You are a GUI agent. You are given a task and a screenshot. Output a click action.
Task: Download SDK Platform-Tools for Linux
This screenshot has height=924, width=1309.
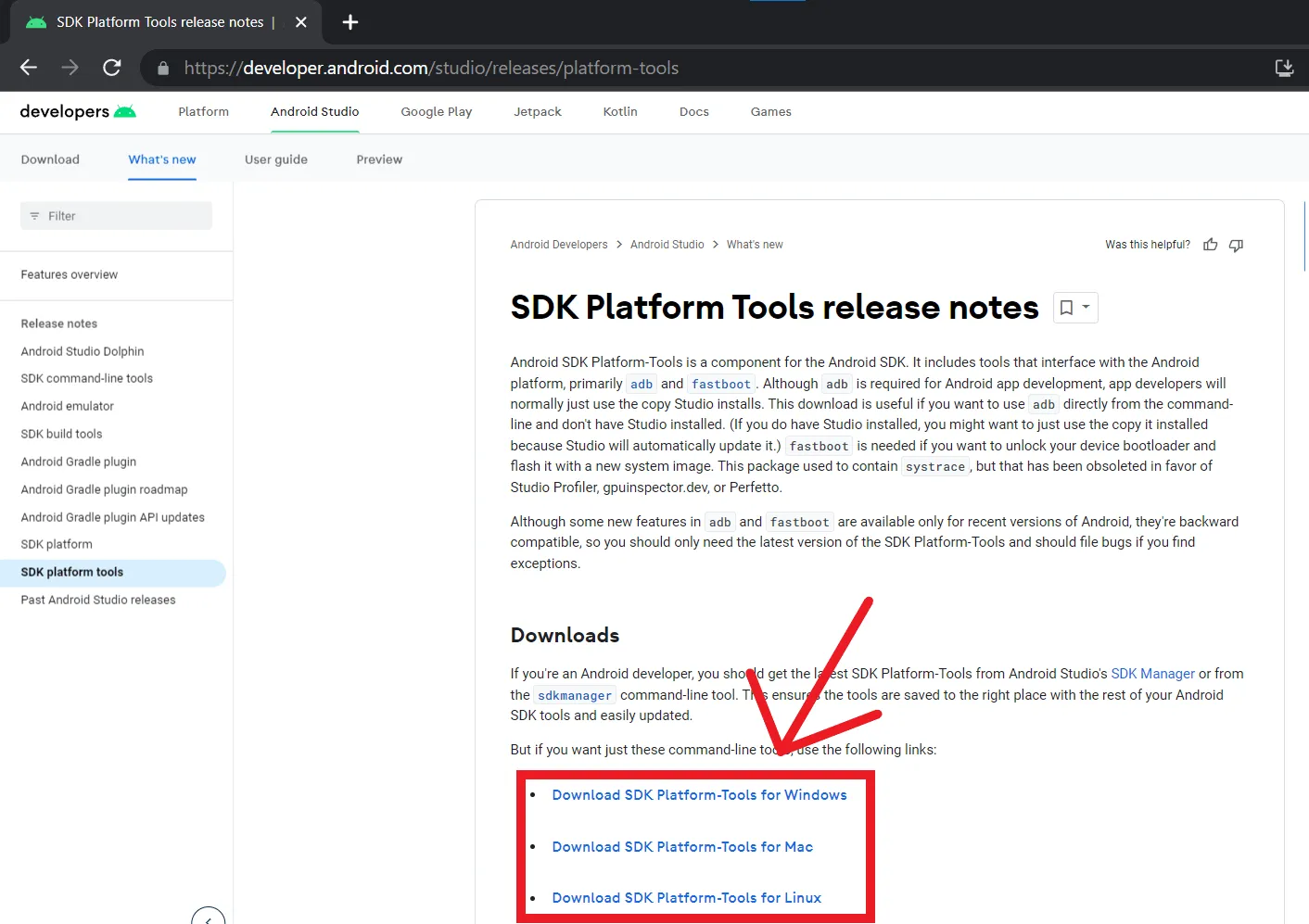686,898
